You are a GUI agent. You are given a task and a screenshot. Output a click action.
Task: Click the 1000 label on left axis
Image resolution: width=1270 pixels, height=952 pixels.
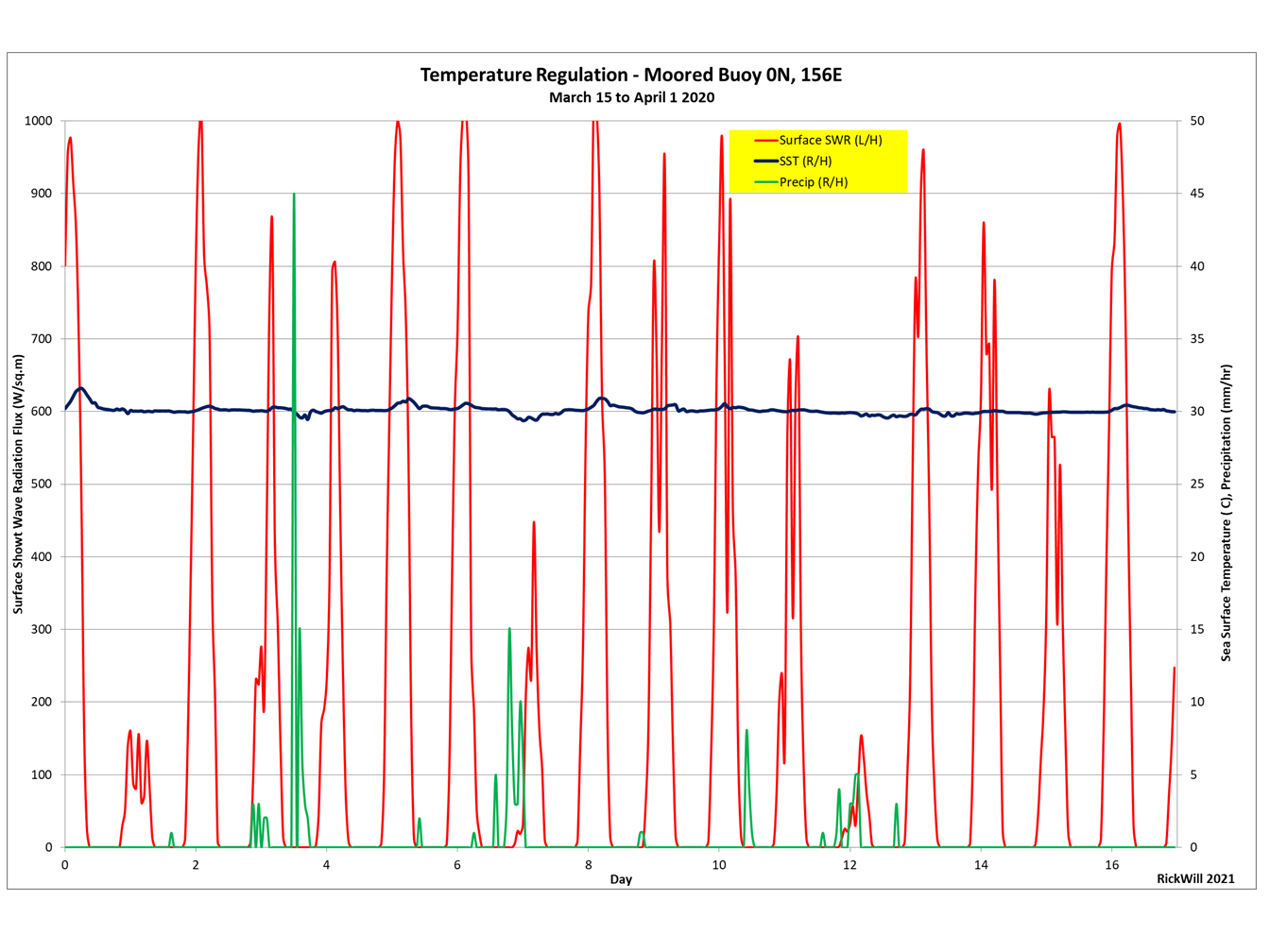tap(39, 121)
